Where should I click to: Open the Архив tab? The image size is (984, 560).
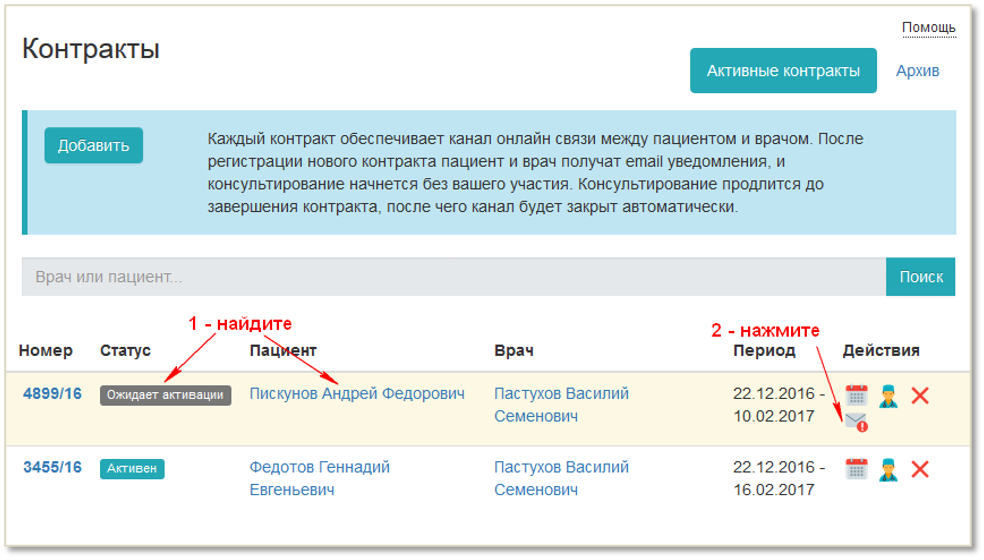[917, 71]
